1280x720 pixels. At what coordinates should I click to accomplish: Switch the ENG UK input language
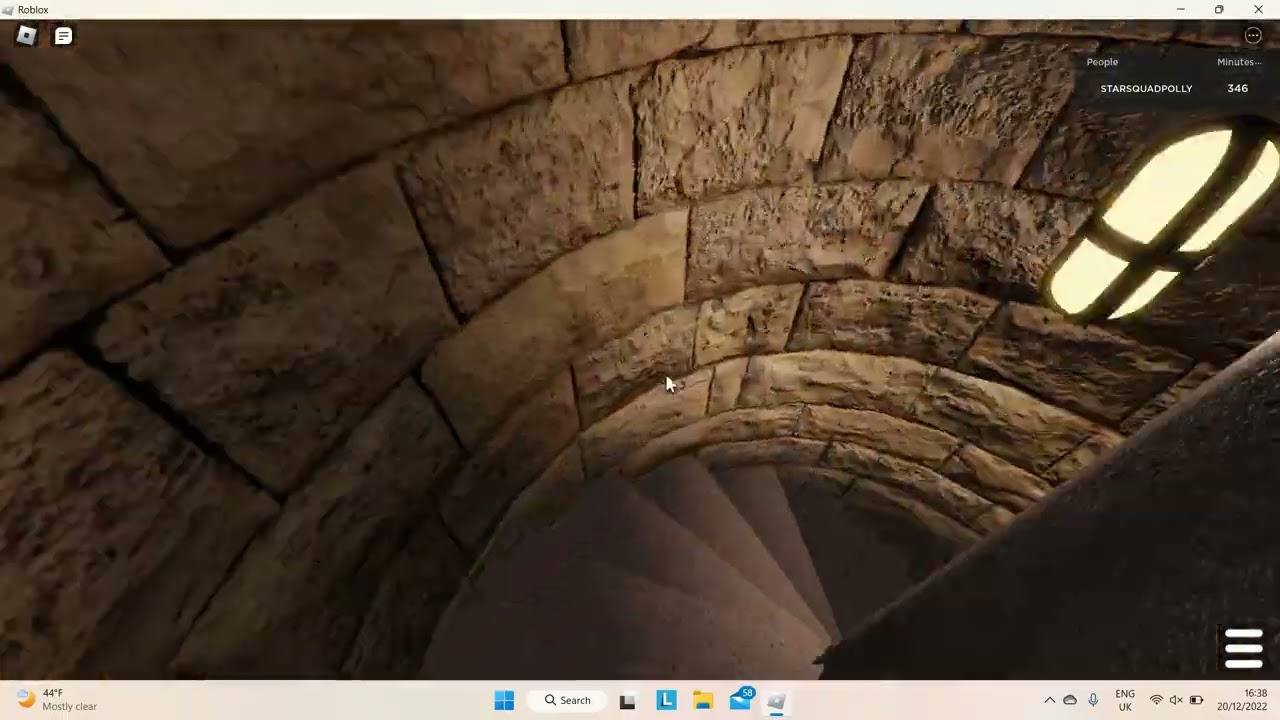pyautogui.click(x=1125, y=700)
